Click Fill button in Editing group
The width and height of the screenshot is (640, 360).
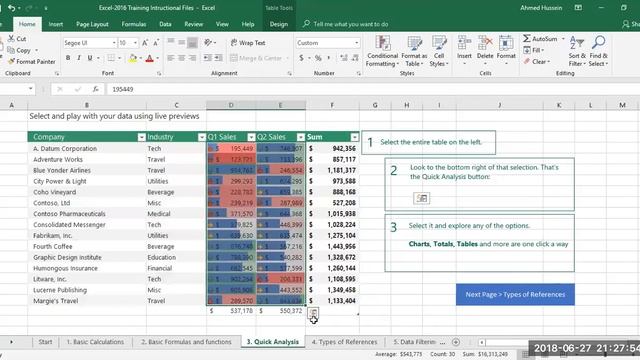[x=534, y=50]
